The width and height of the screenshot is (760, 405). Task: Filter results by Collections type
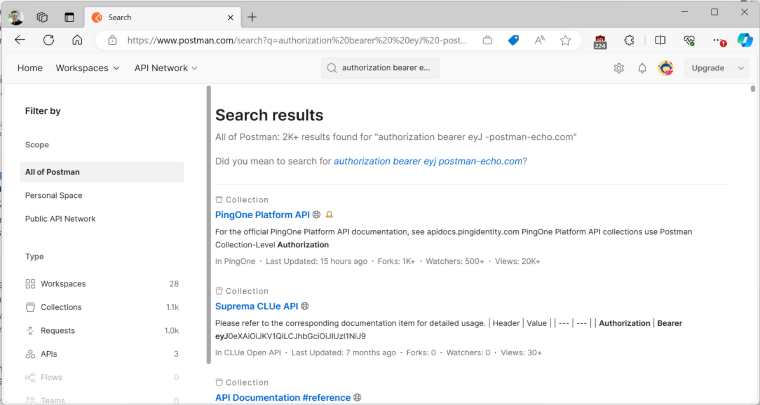coord(102,307)
